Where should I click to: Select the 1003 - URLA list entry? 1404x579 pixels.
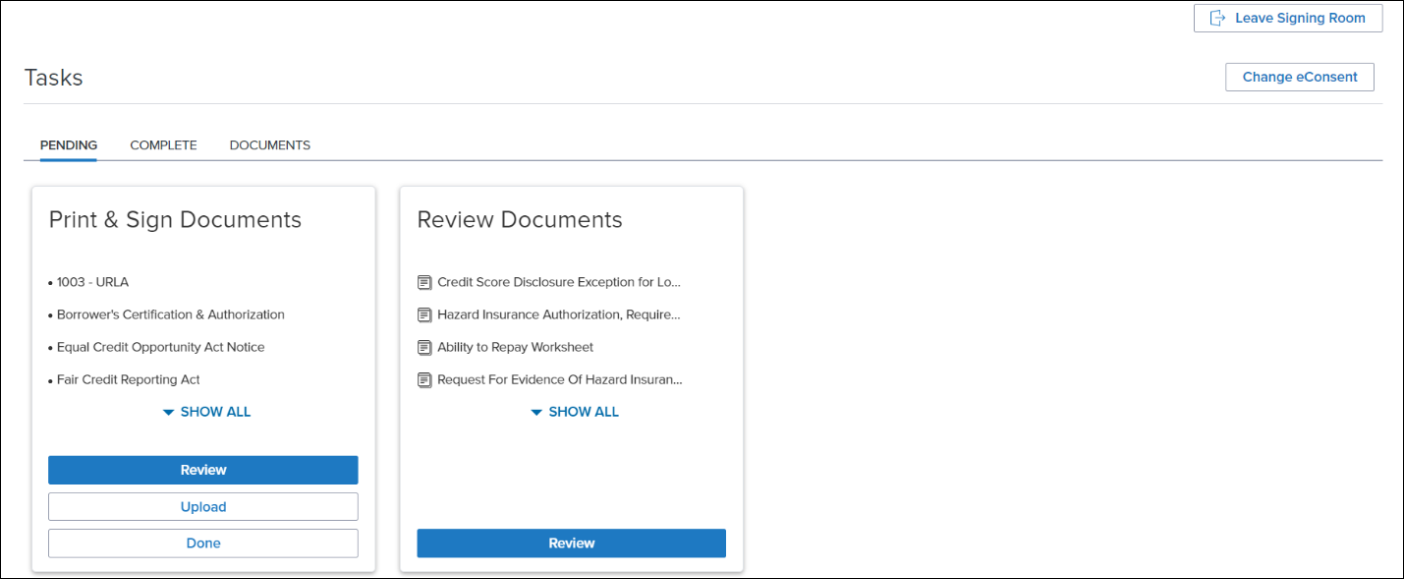[94, 282]
